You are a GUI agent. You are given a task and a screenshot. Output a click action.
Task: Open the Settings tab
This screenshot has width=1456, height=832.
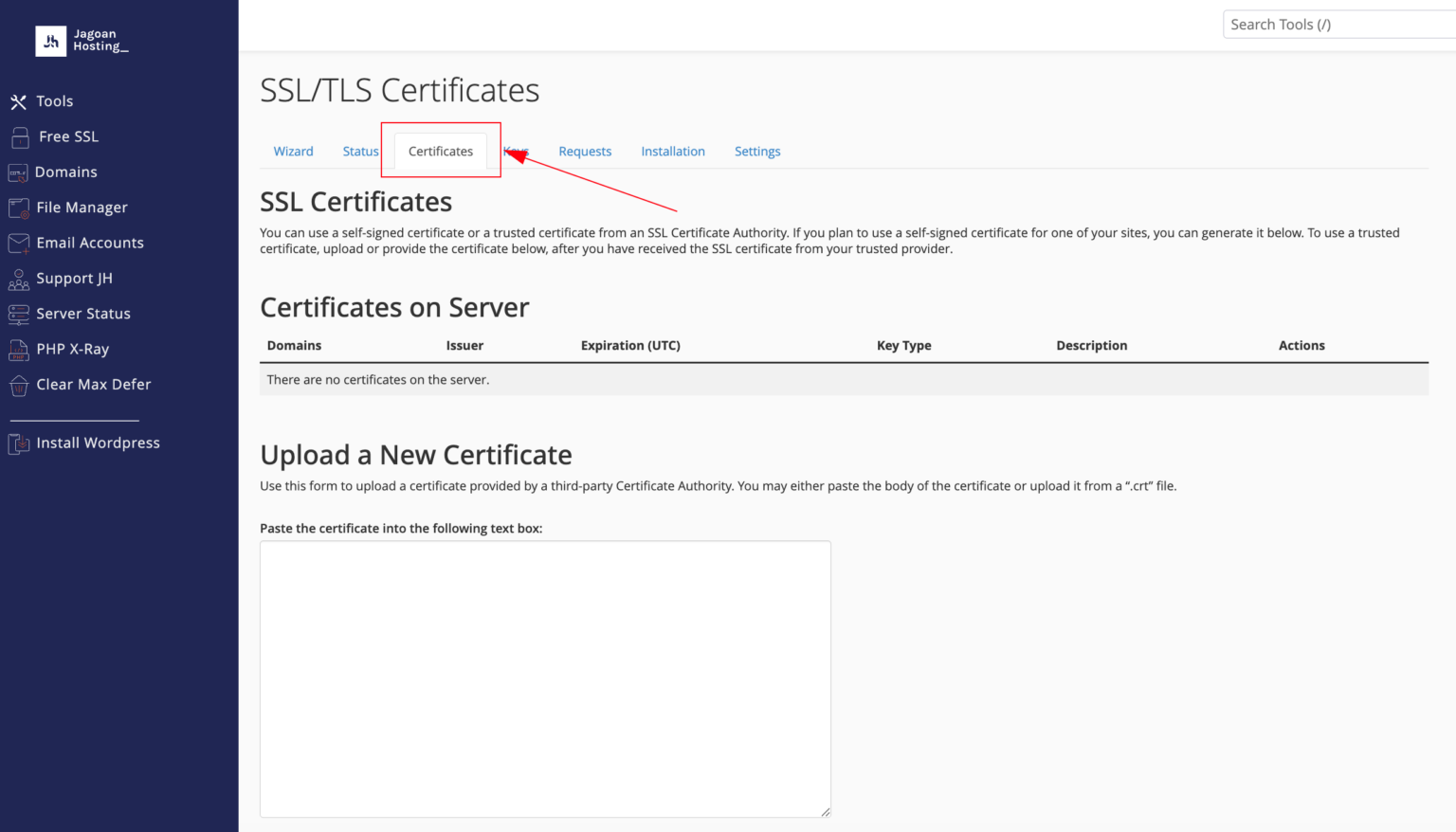757,152
